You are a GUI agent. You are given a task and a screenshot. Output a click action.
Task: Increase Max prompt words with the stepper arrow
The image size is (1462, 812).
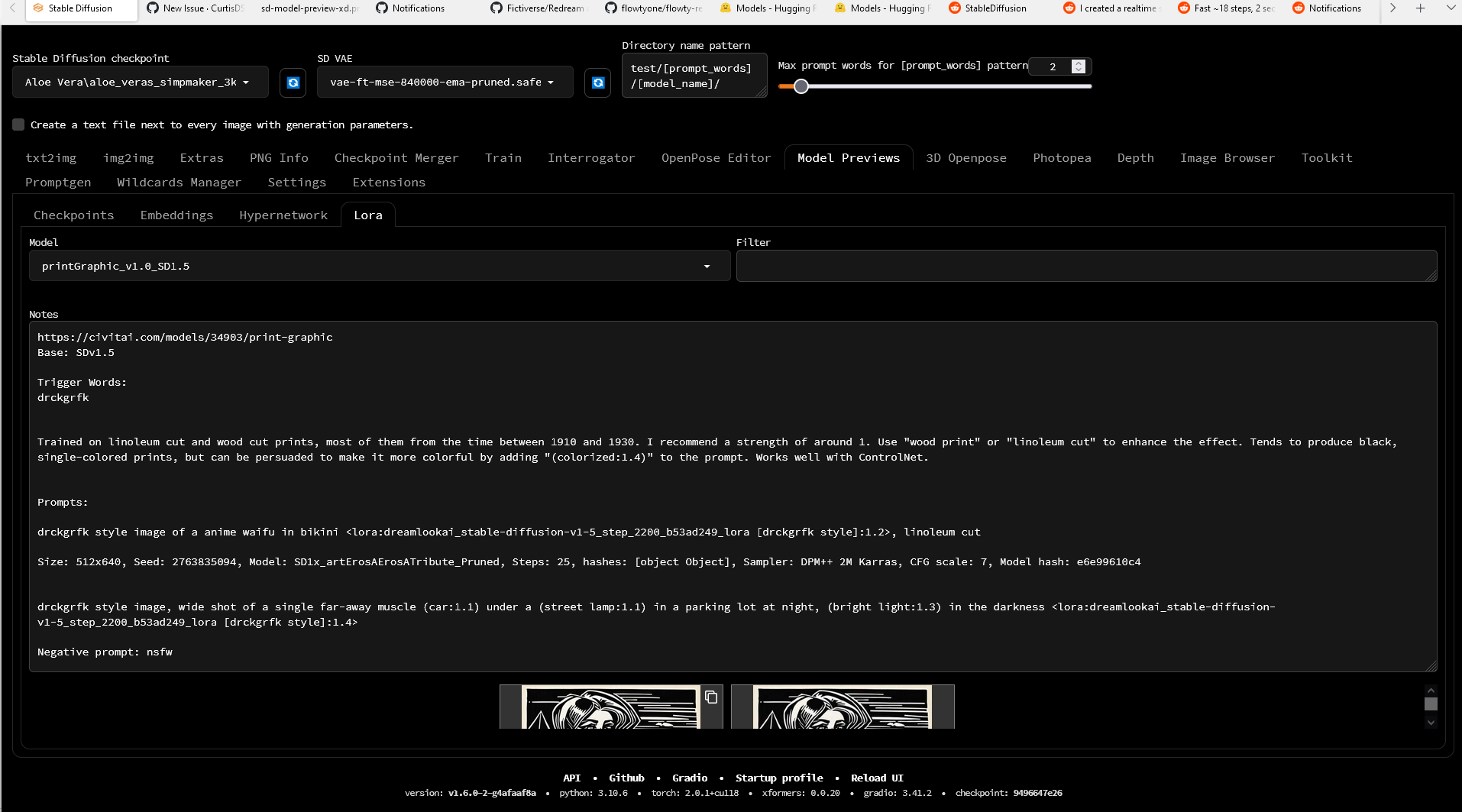coord(1078,63)
